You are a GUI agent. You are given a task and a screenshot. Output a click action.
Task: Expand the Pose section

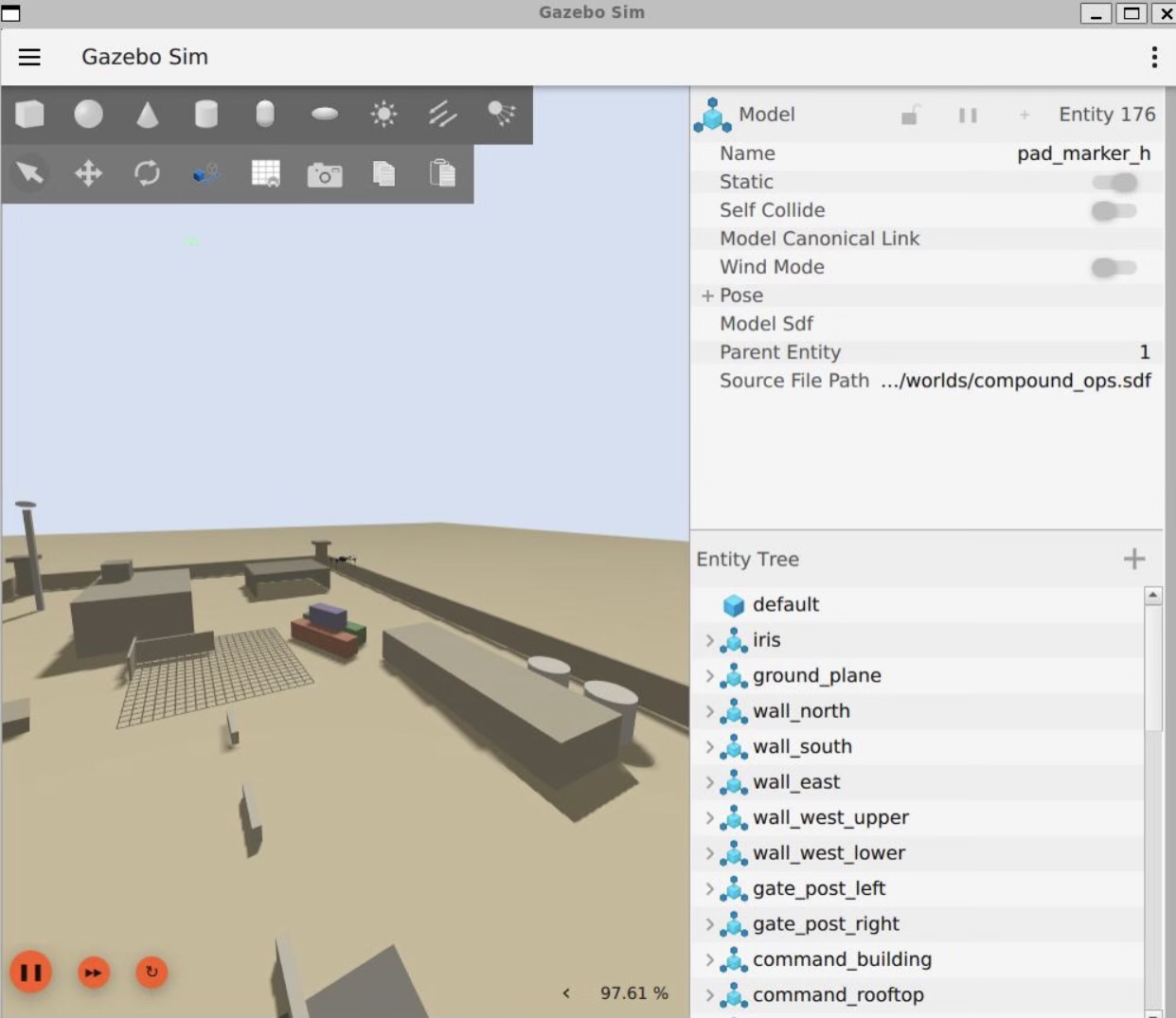coord(707,295)
